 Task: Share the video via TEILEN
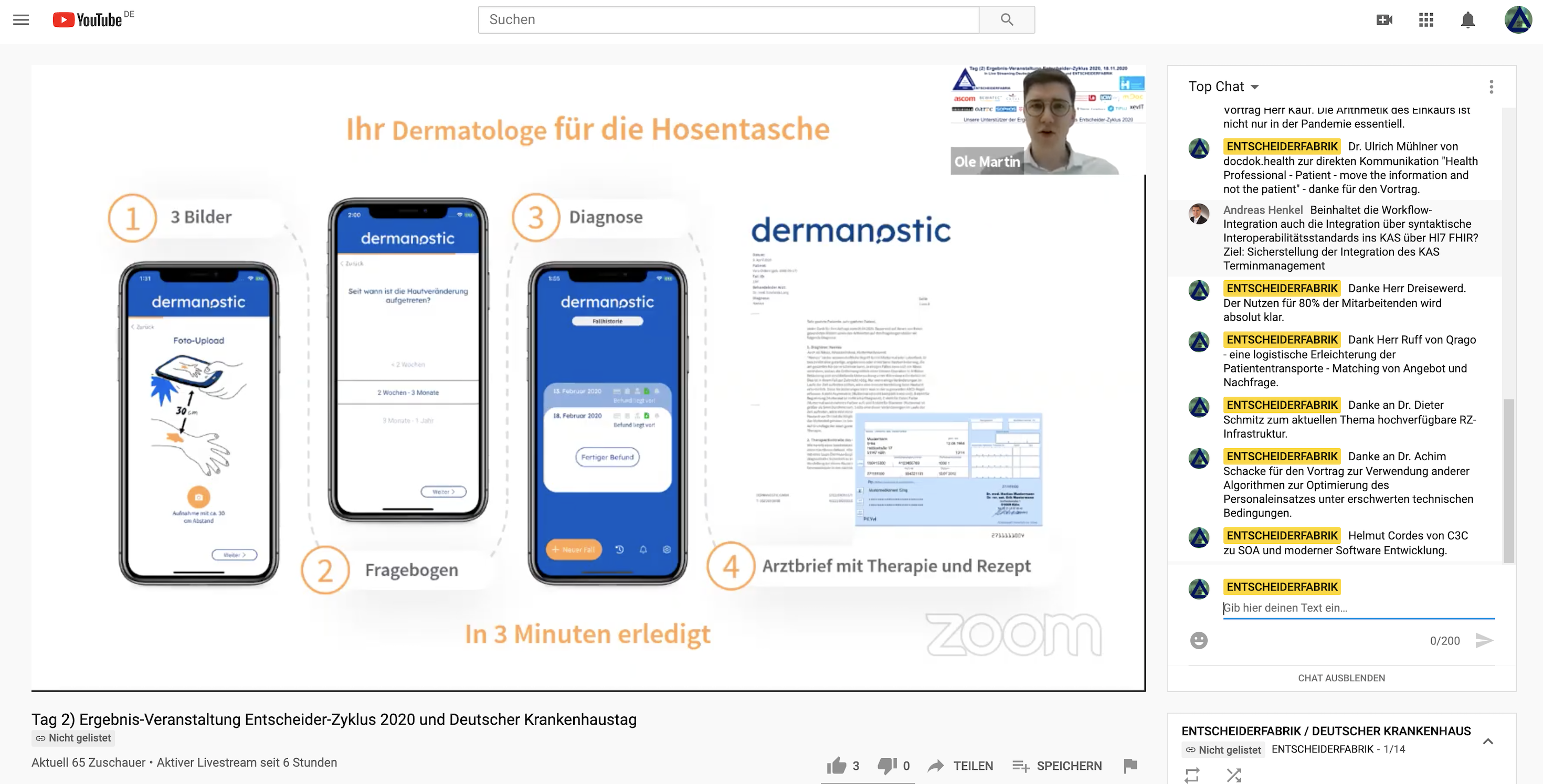point(961,766)
